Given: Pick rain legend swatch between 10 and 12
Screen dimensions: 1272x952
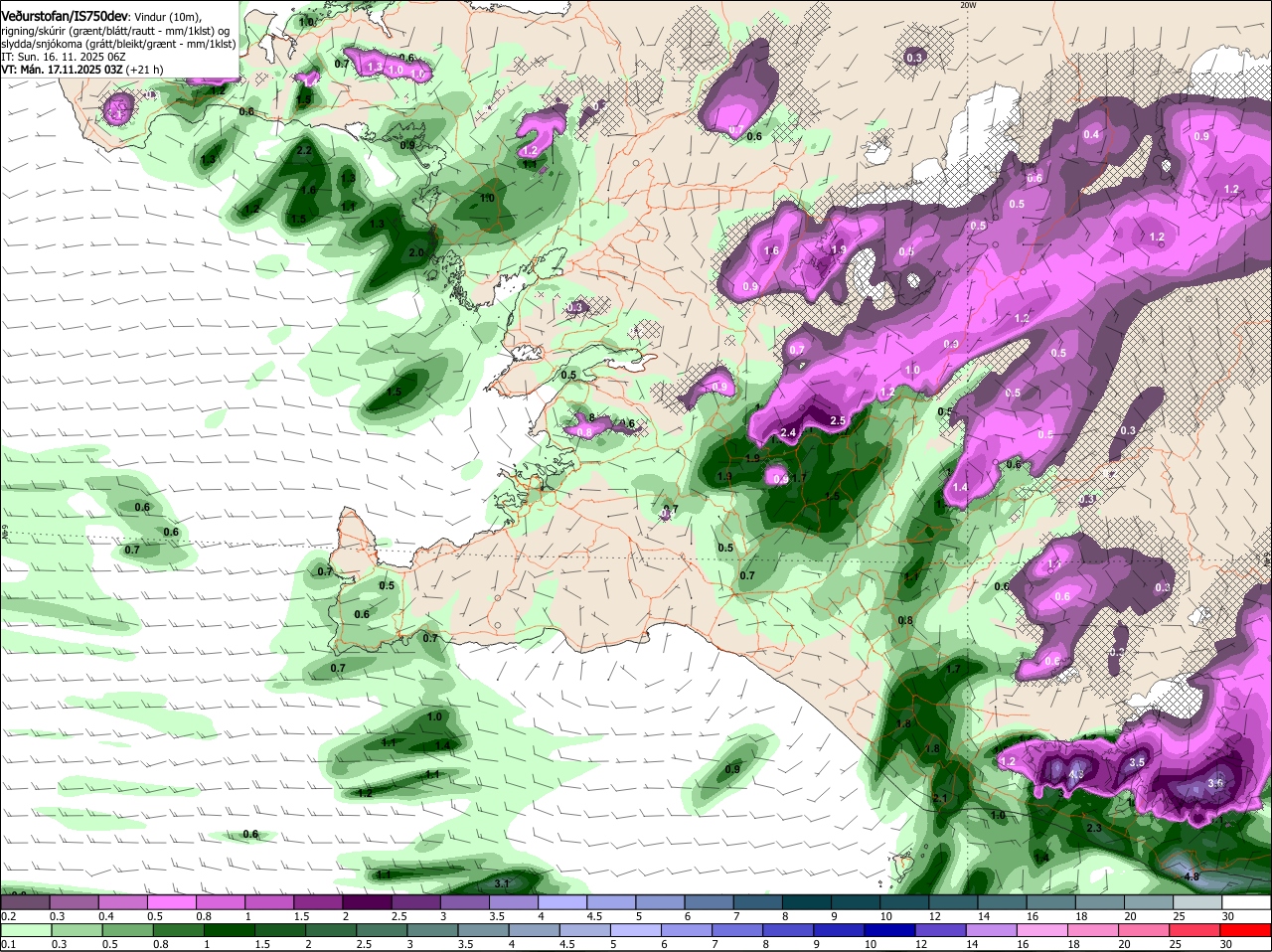Looking at the screenshot, I should 890,930.
